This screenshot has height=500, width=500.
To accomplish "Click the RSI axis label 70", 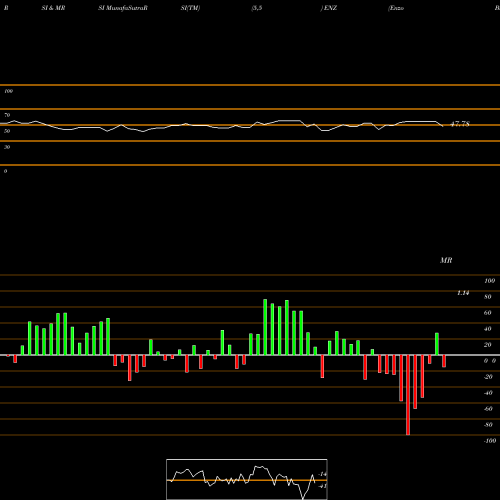I will 7,115.
